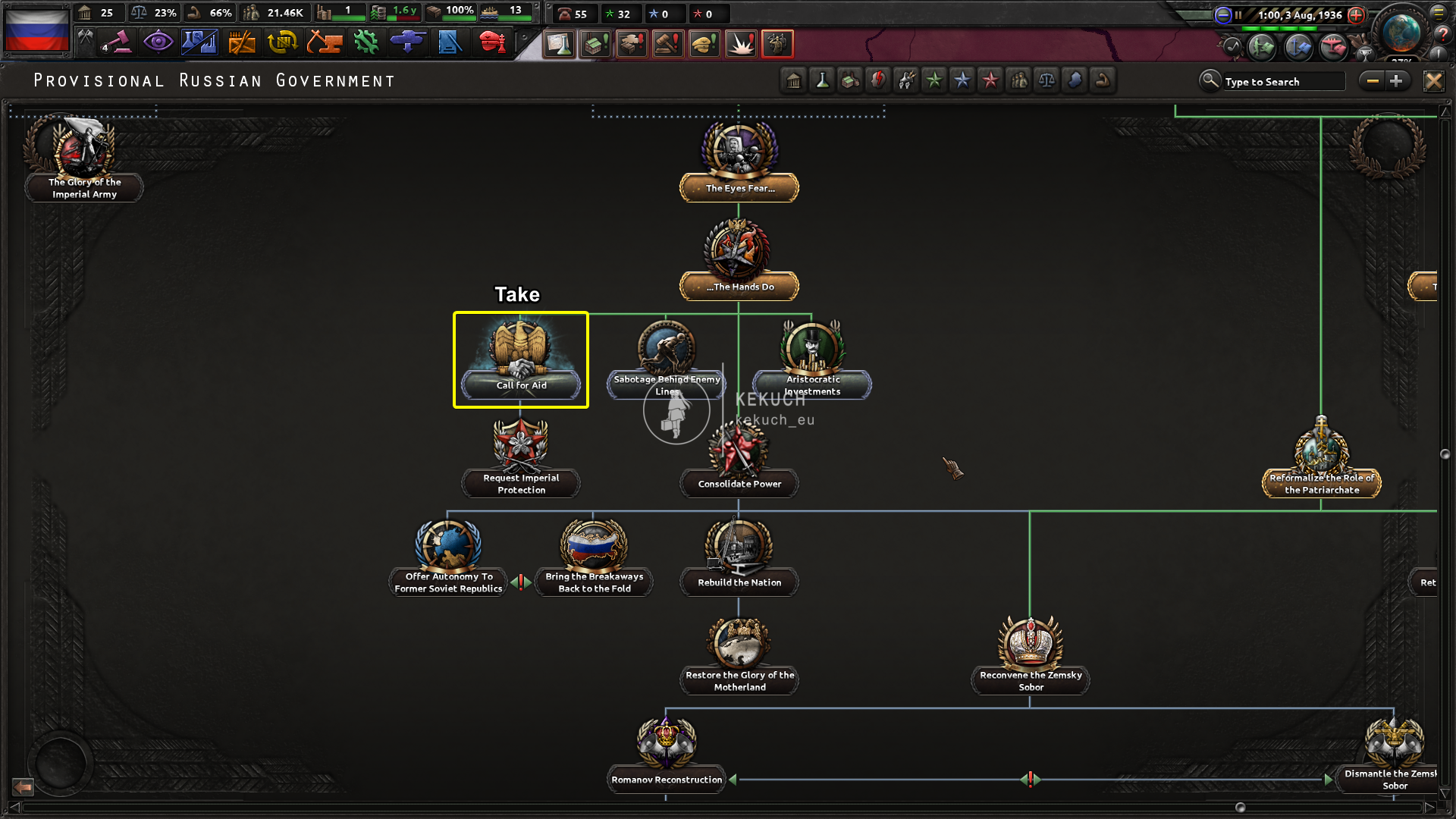
Task: Click the Rebuild the Nation focus
Action: click(x=739, y=557)
